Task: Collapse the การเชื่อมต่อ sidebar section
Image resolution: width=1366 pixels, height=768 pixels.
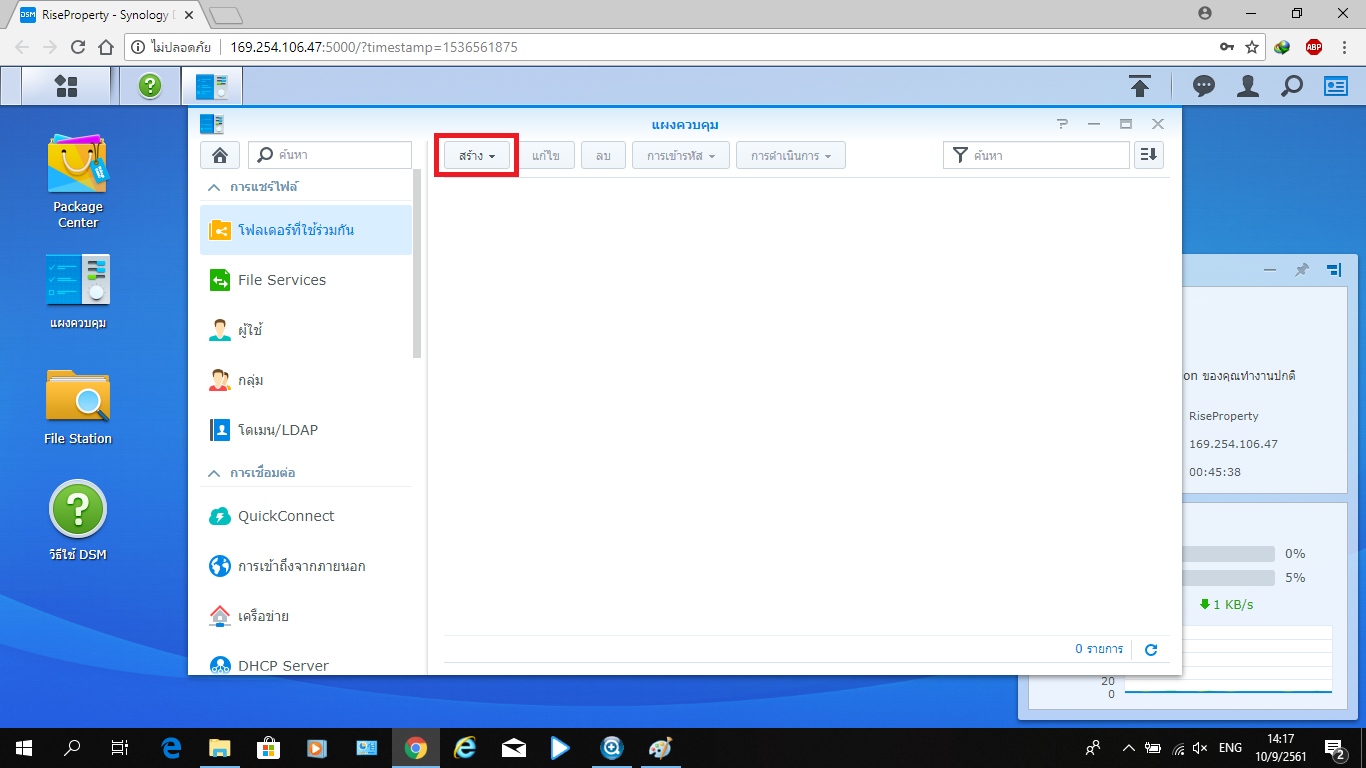Action: [x=213, y=473]
